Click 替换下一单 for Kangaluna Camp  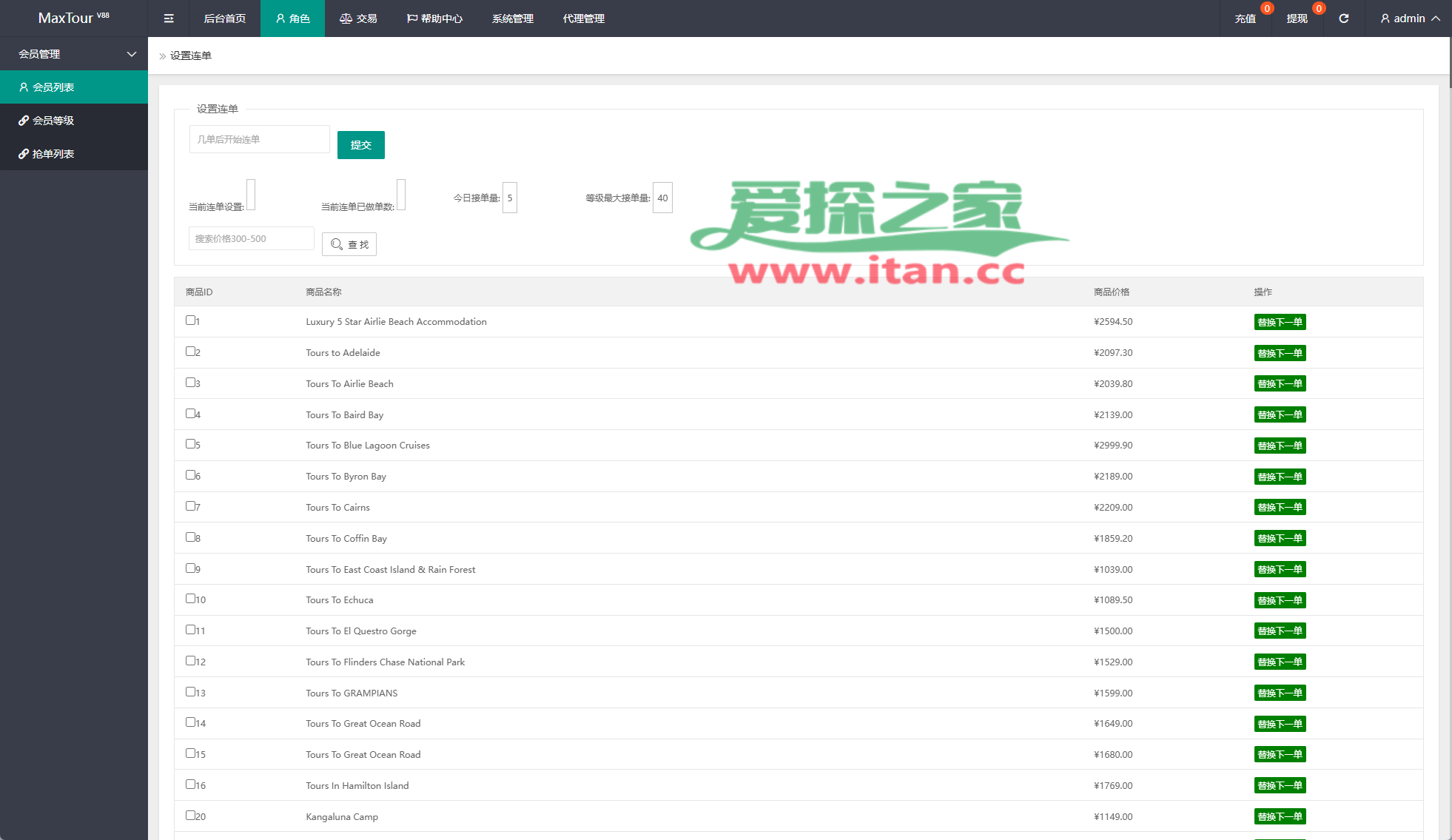click(1280, 816)
